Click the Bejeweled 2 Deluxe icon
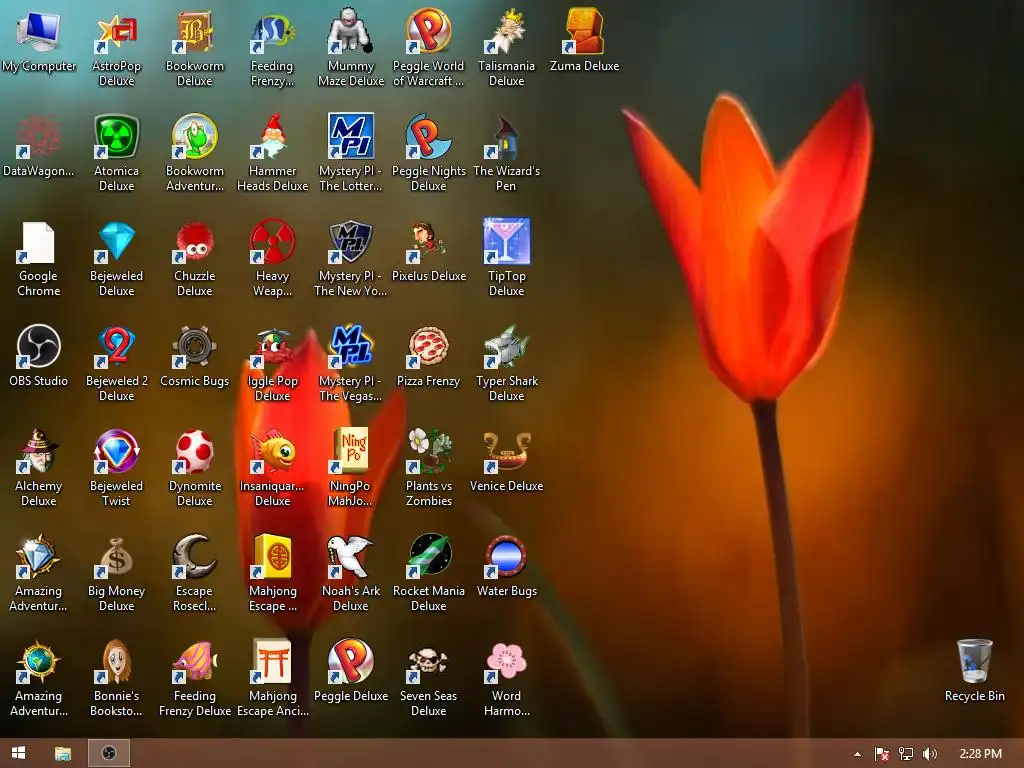Viewport: 1024px width, 768px height. [116, 347]
